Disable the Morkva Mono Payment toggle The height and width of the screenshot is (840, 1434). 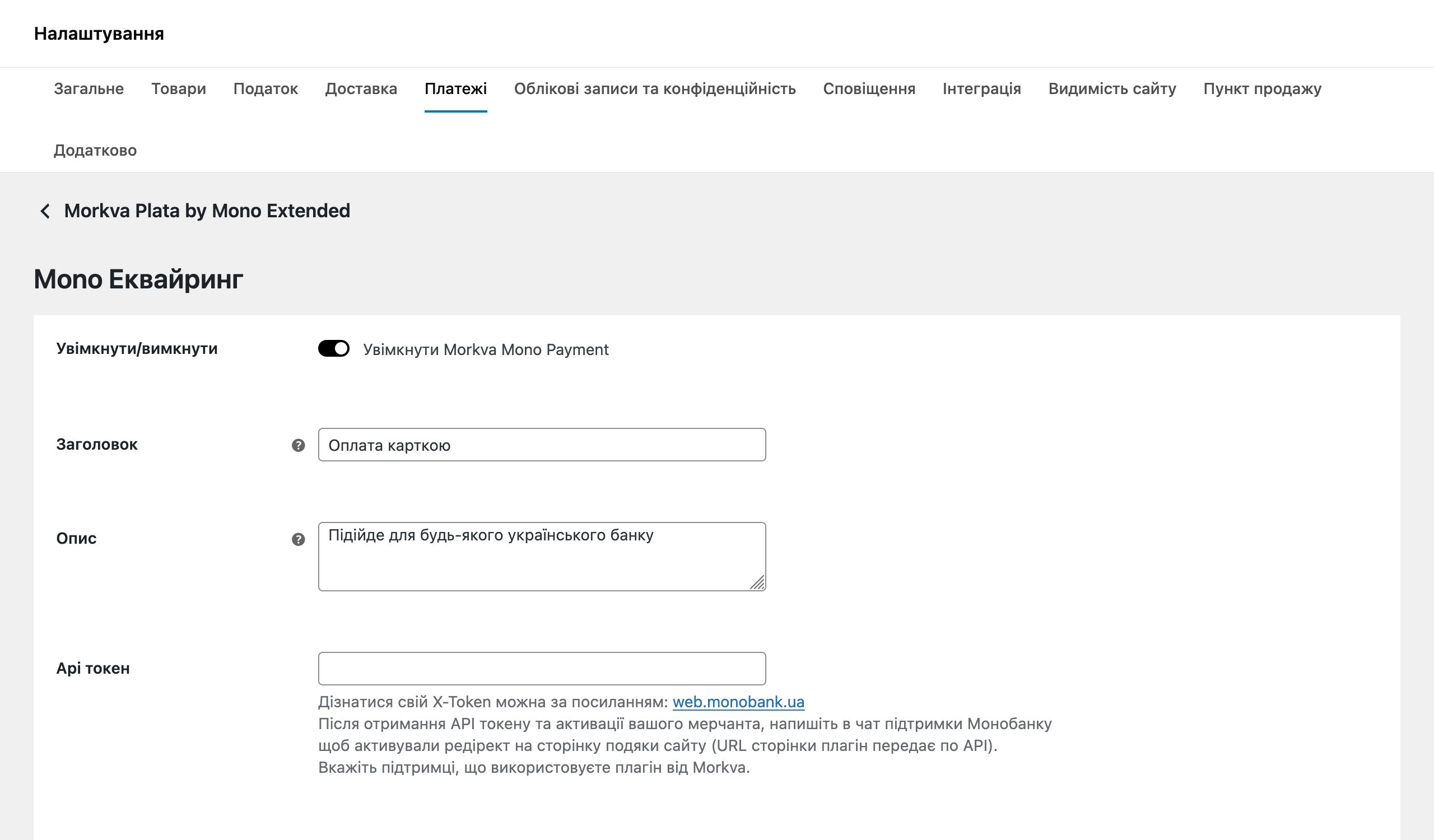point(334,349)
